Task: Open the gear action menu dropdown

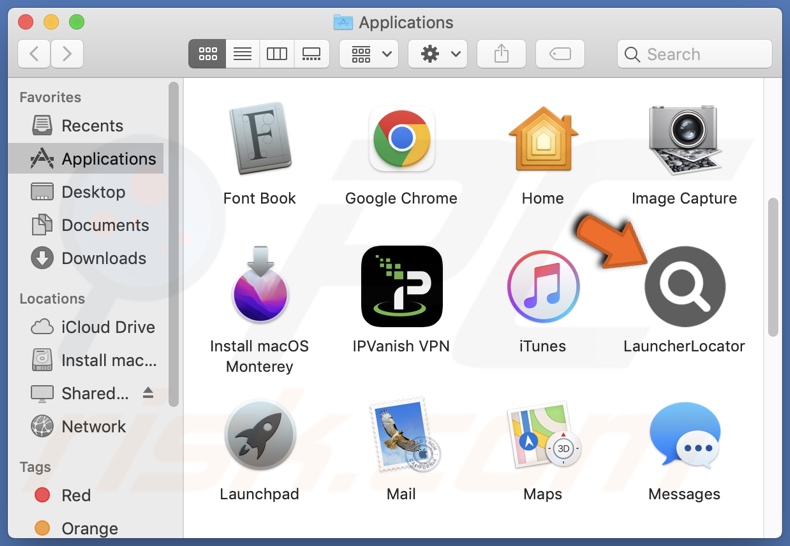Action: pos(437,53)
